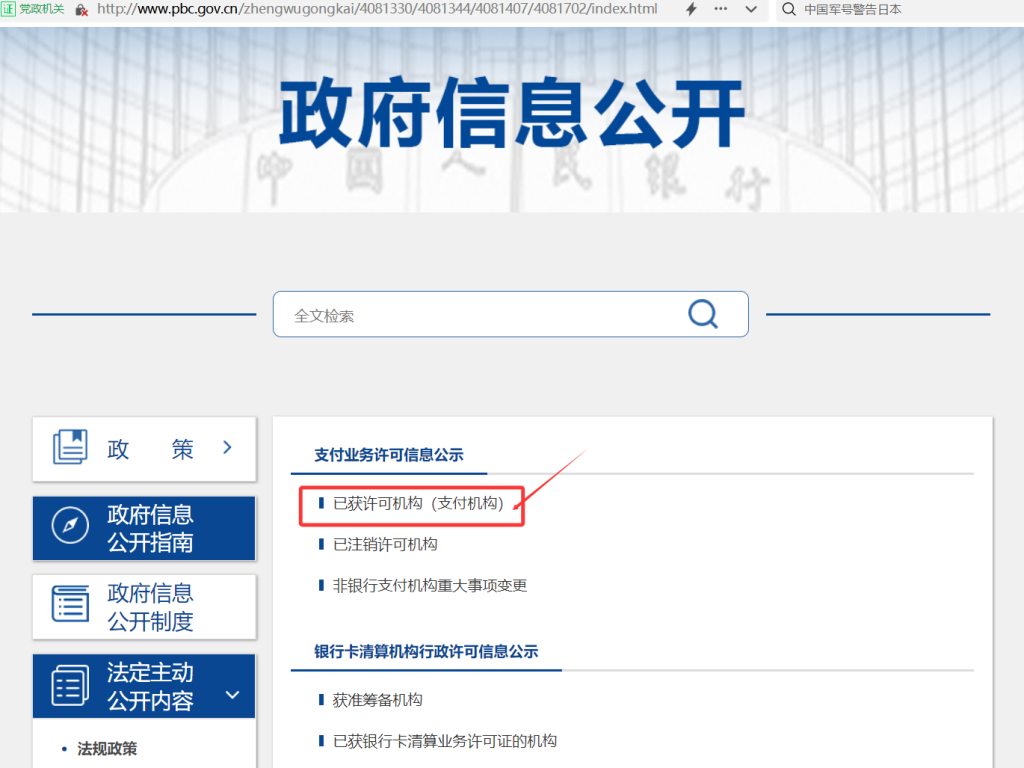1024x768 pixels.
Task: Click the 政策 document icon in sidebar
Action: click(x=70, y=447)
